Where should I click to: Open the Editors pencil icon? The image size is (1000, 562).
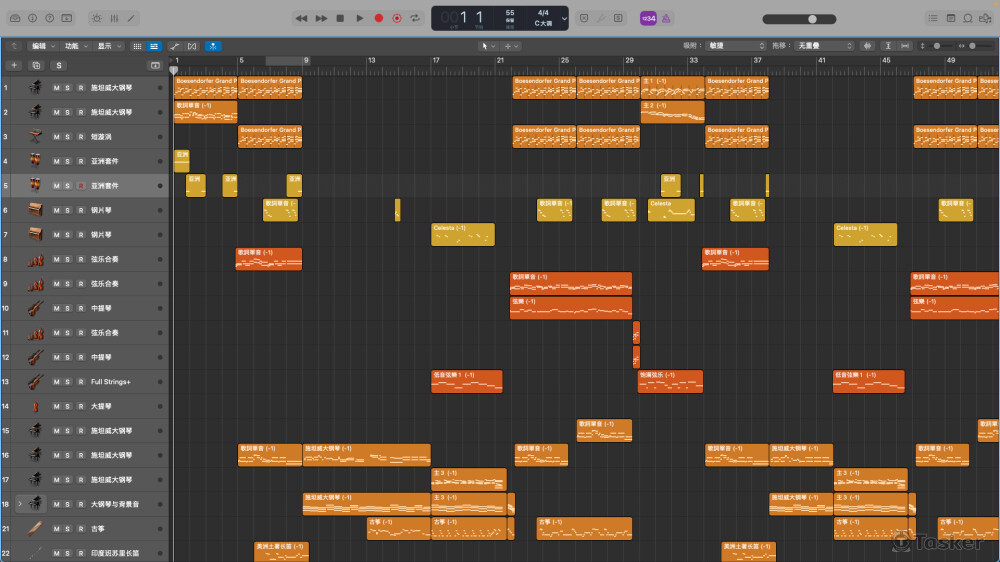tap(131, 18)
